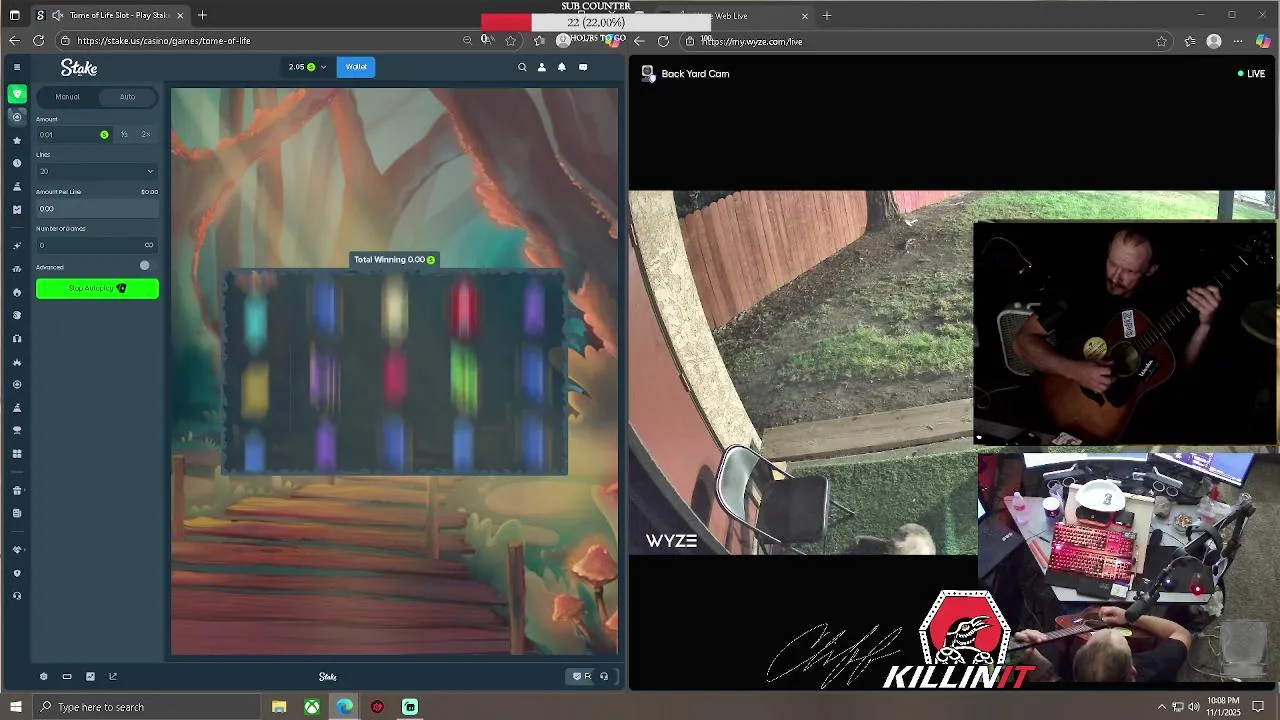This screenshot has width=1280, height=720.
Task: Show hidden system tray icons
Action: 1162,707
